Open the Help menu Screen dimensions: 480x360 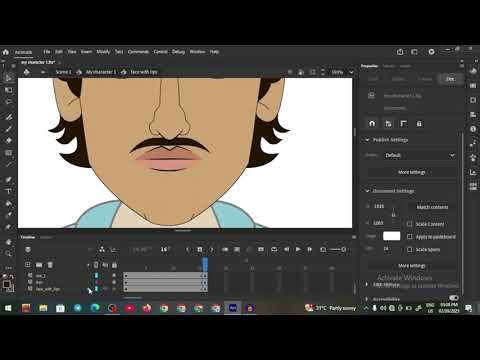coord(214,52)
